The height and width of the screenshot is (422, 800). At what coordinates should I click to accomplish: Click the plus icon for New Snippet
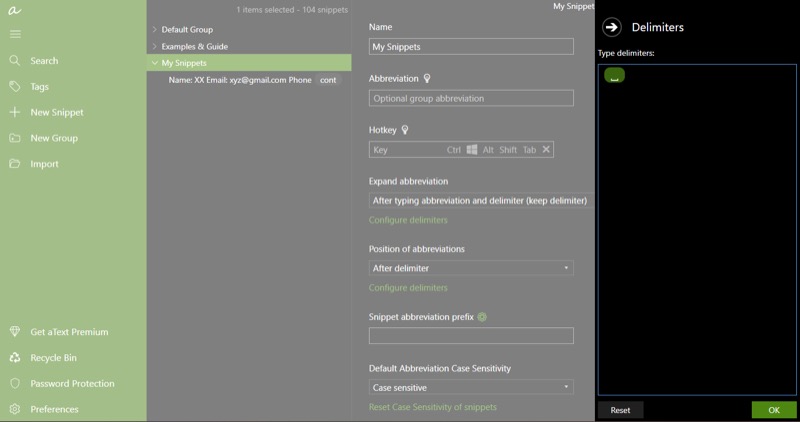15,112
